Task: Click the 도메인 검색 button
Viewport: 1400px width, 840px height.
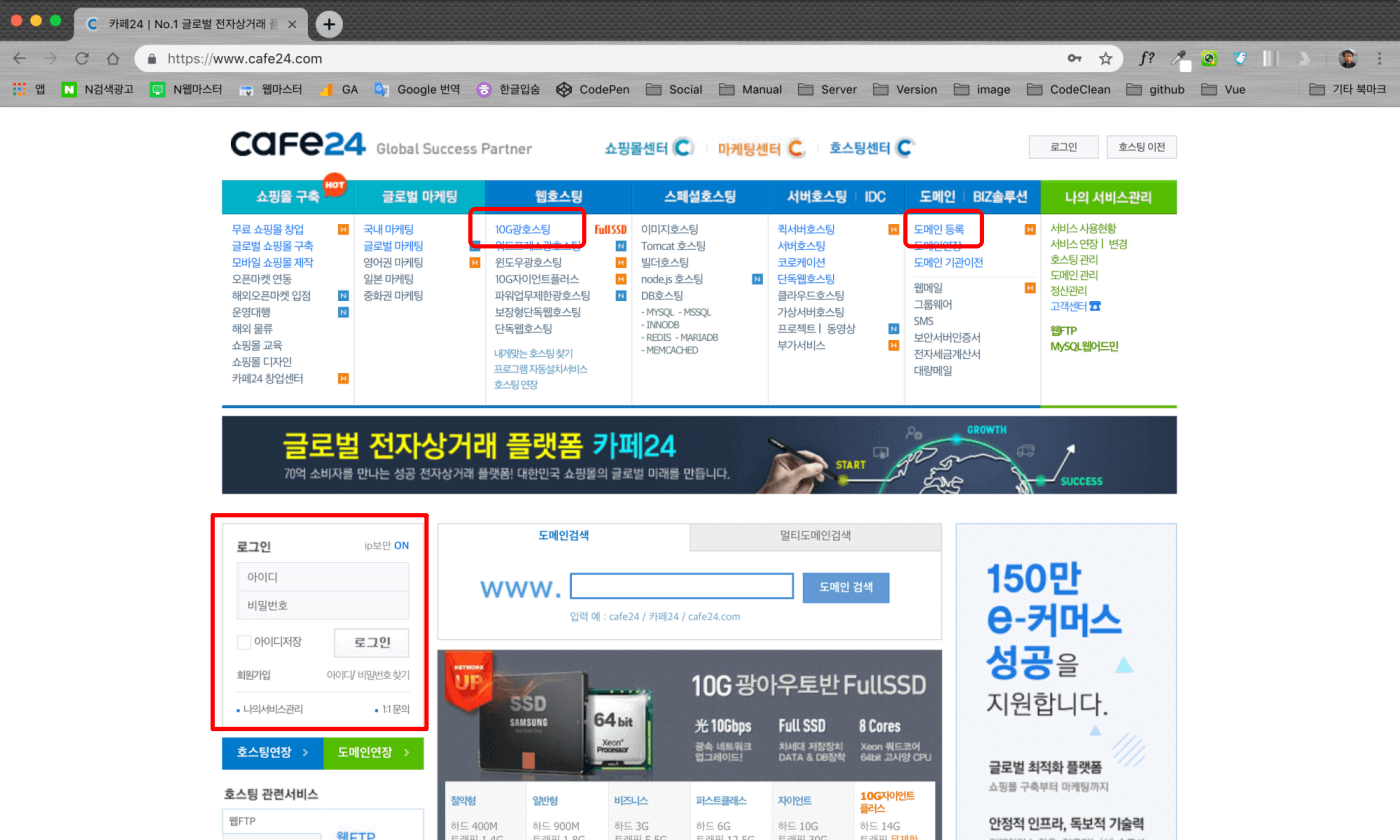Action: [x=845, y=587]
